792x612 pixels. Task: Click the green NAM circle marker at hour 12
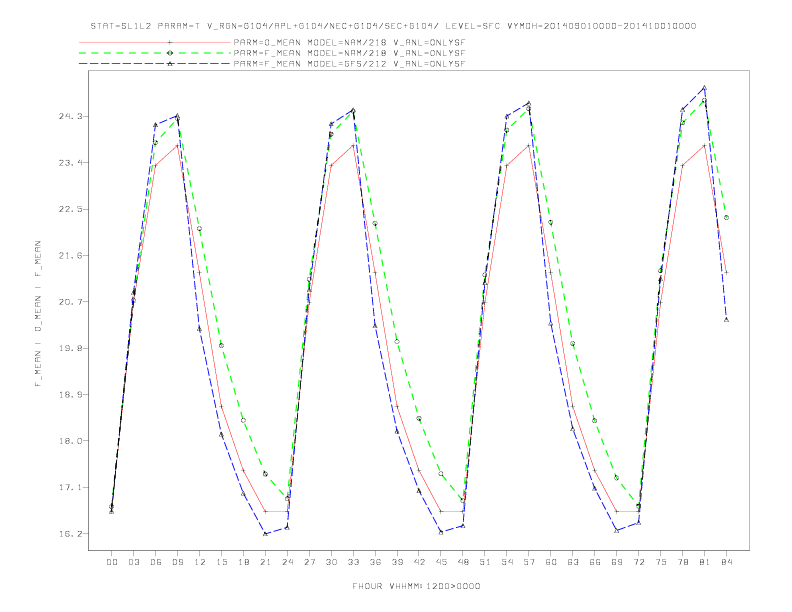pyautogui.click(x=200, y=229)
